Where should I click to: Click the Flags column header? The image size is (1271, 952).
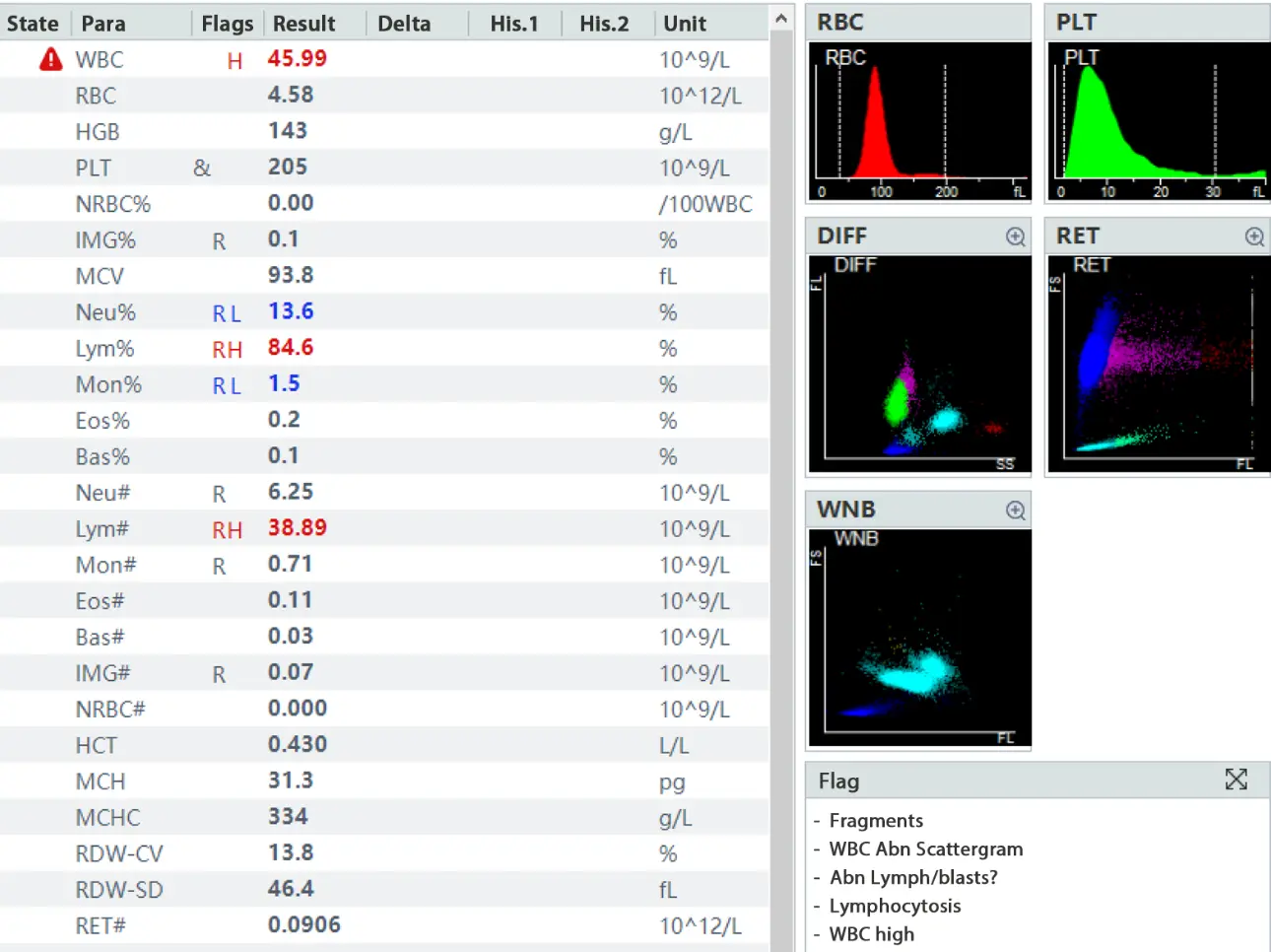point(227,24)
